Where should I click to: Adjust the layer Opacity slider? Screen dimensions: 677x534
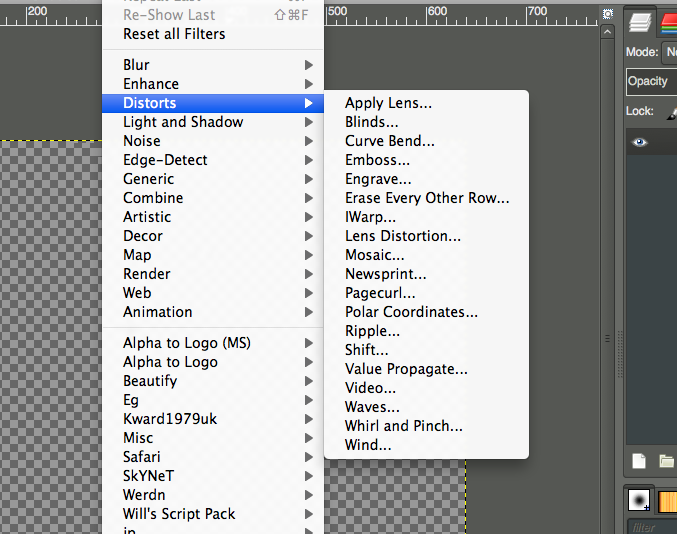coord(652,82)
